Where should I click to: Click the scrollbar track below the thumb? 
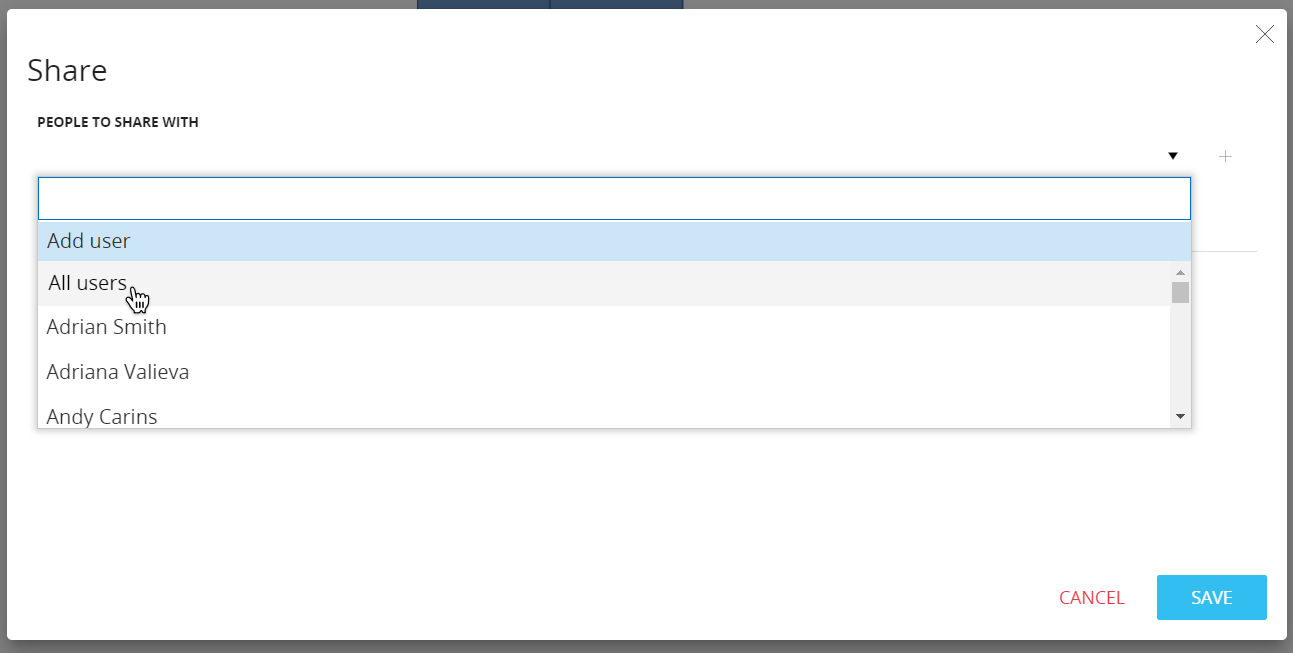coord(1180,360)
